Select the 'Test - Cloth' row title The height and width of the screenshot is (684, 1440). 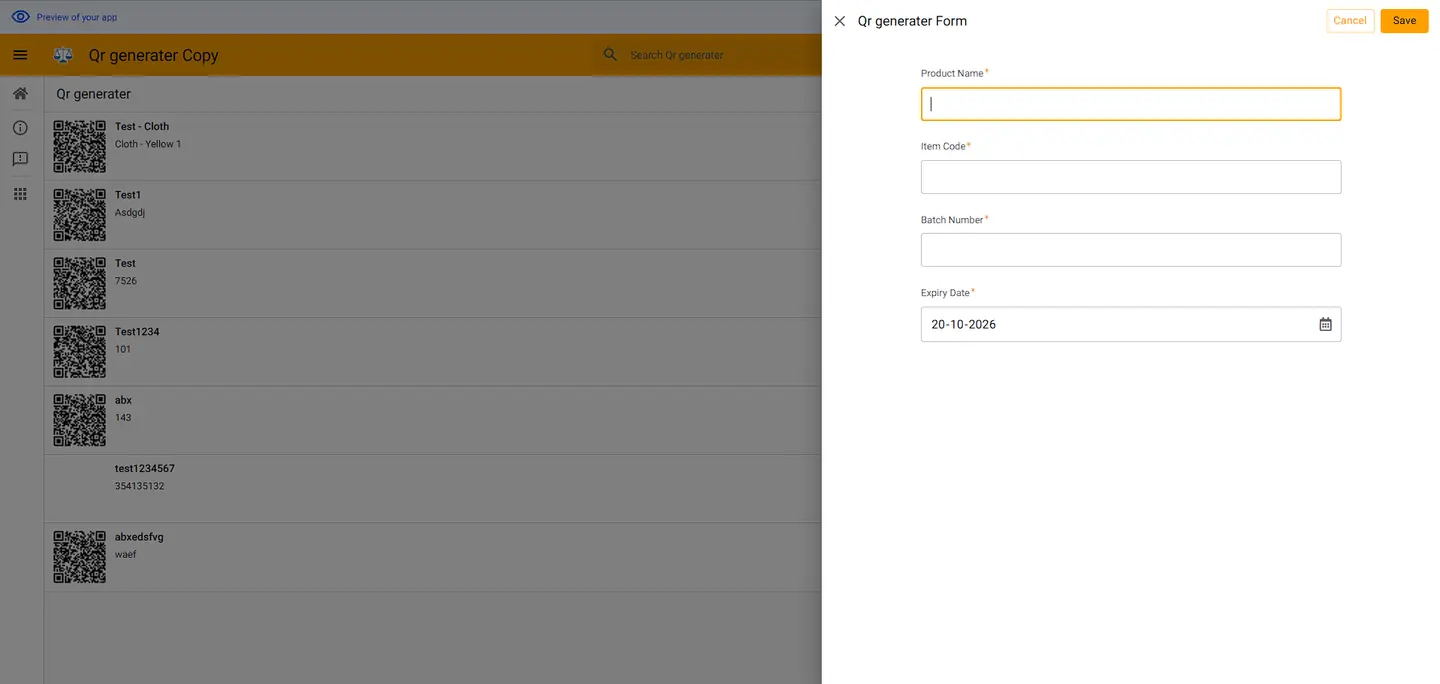coord(142,126)
